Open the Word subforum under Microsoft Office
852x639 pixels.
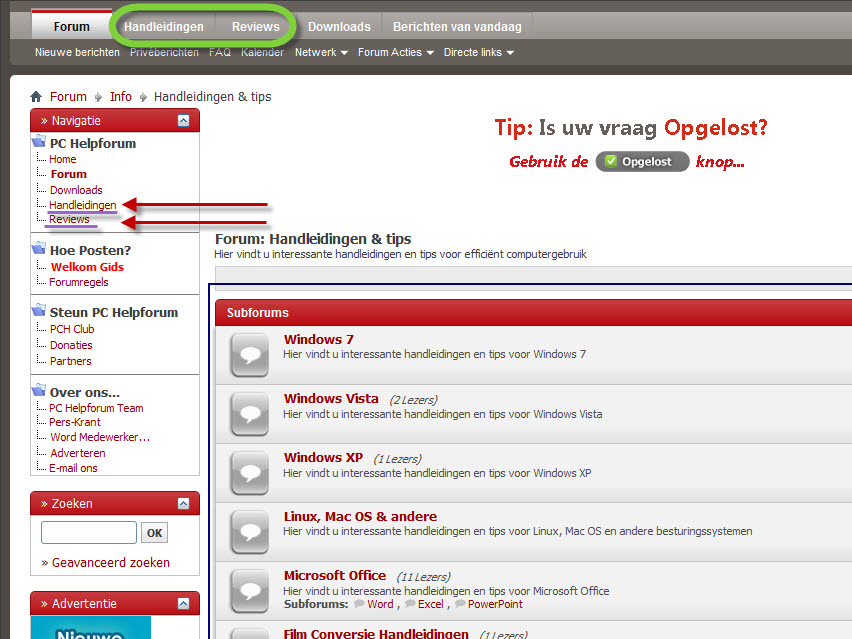pos(380,604)
